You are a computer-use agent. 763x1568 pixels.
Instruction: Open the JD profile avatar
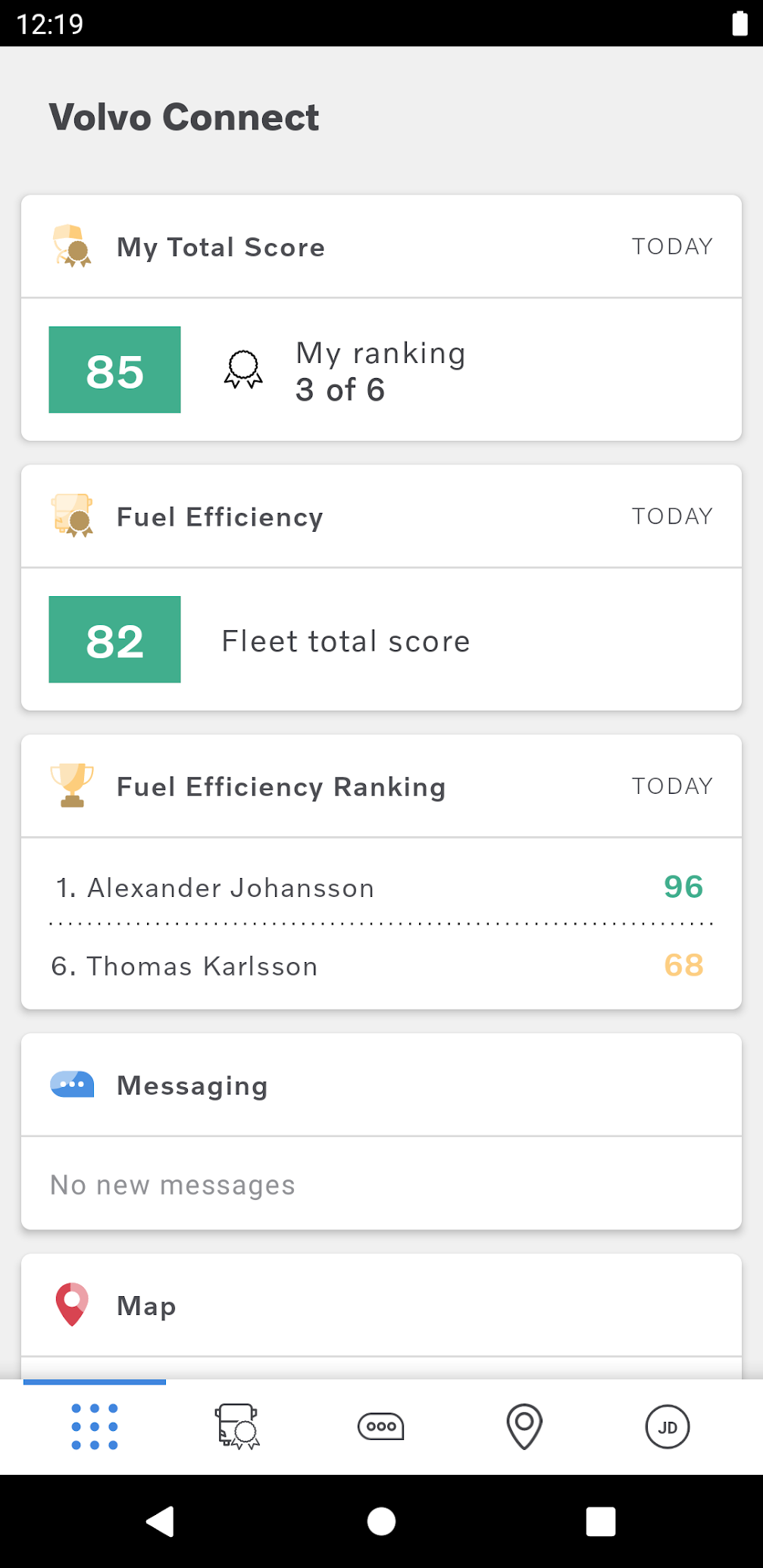tap(667, 1426)
